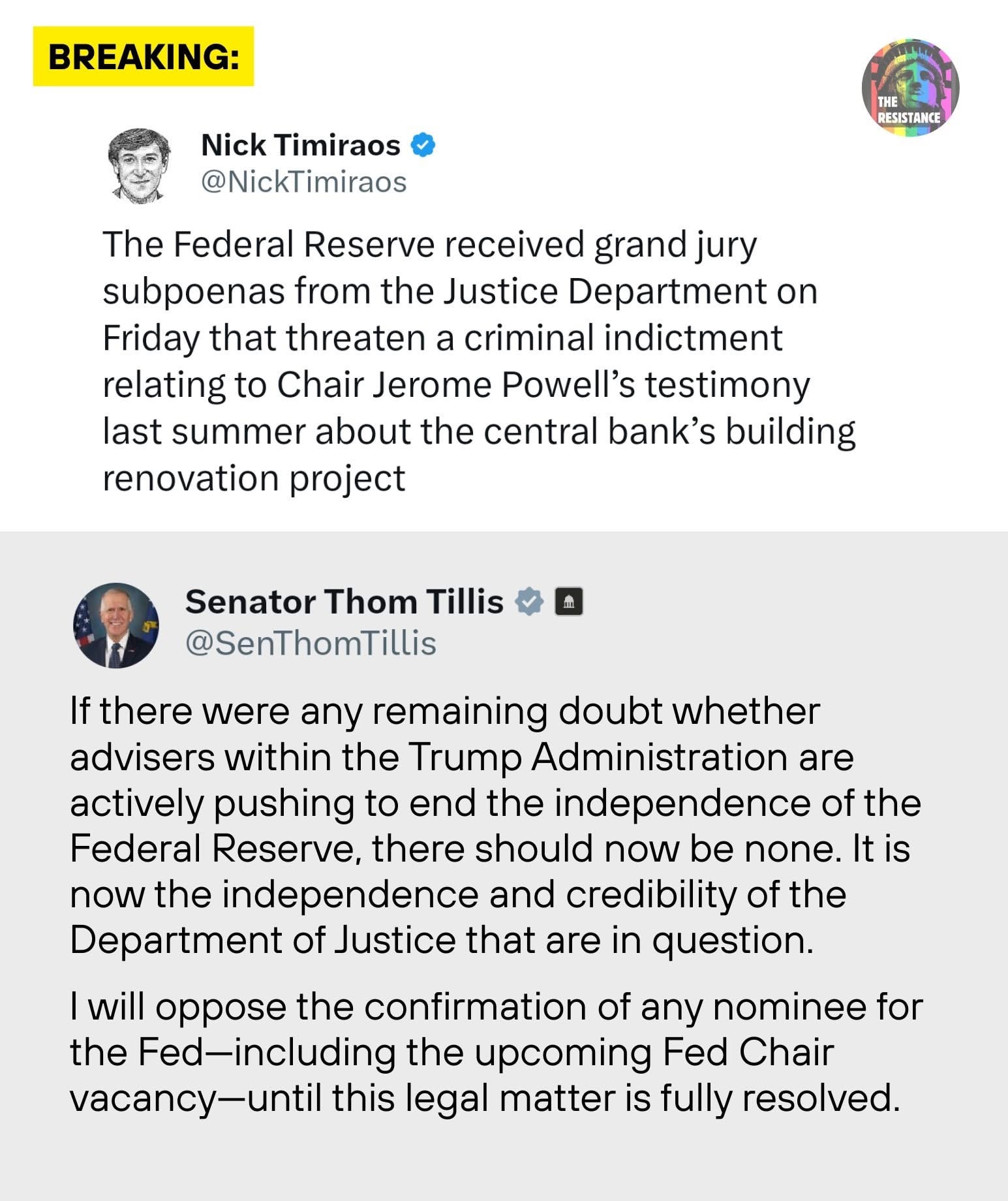This screenshot has height=1201, width=1008.
Task: Open the Senator Thom Tillis display name
Action: [344, 601]
